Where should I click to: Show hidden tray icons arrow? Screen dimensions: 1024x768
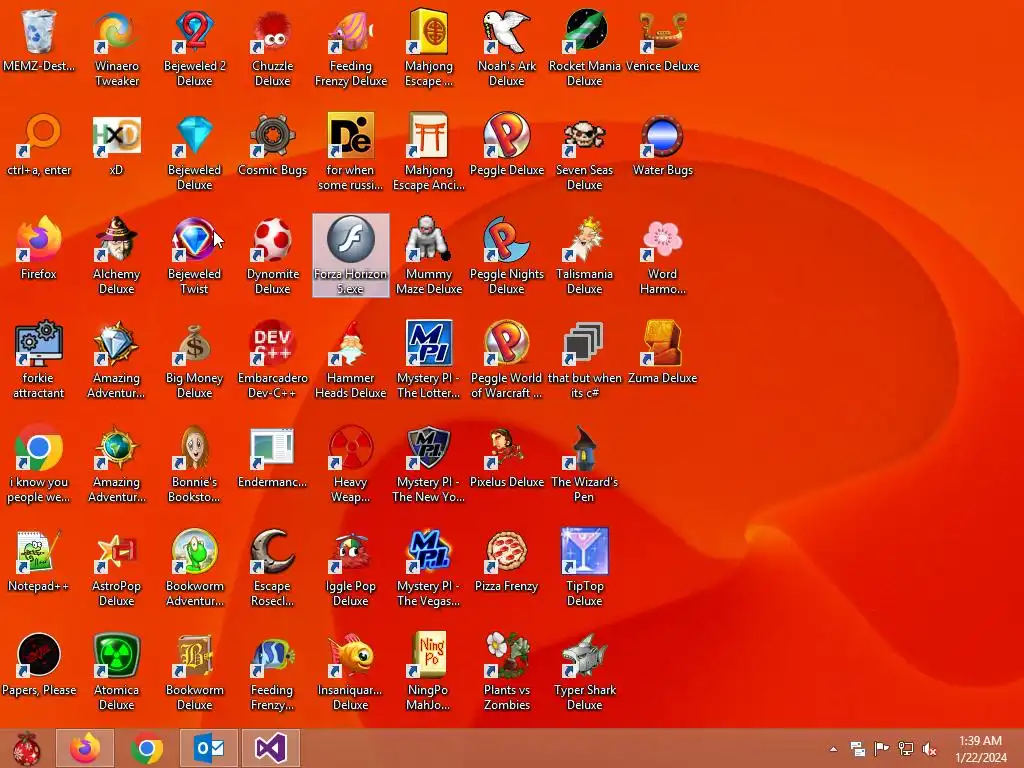tap(833, 749)
